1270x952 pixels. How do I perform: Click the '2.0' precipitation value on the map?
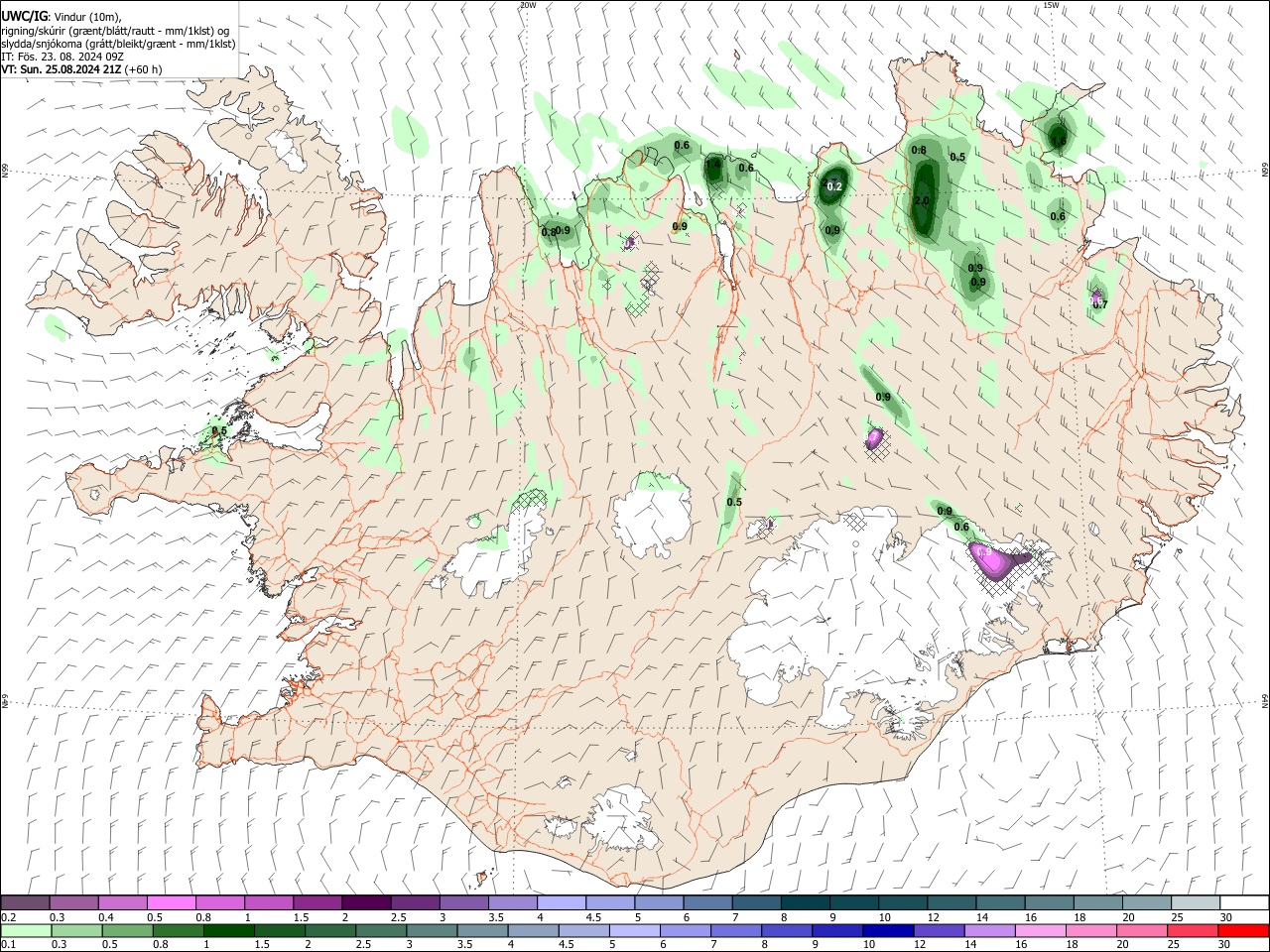pyautogui.click(x=921, y=201)
